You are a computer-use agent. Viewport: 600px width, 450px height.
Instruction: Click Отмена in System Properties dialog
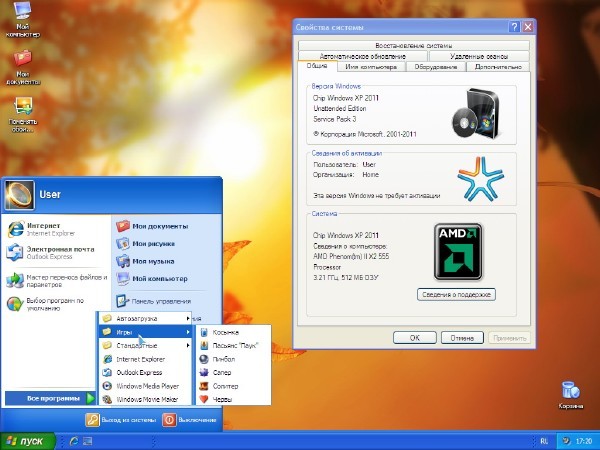(462, 338)
